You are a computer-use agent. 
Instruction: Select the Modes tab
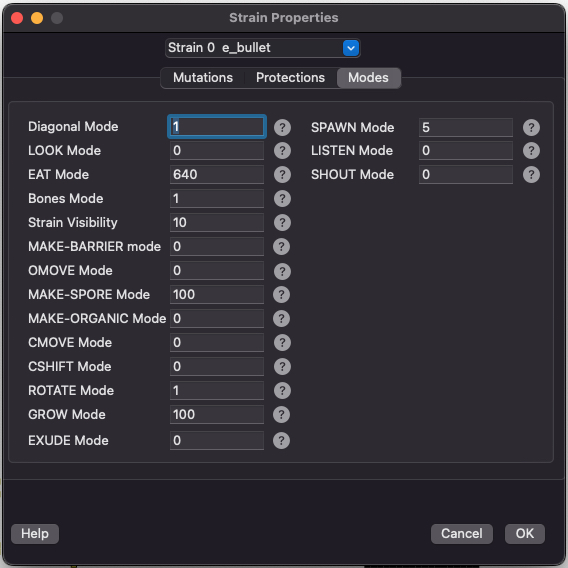point(368,78)
